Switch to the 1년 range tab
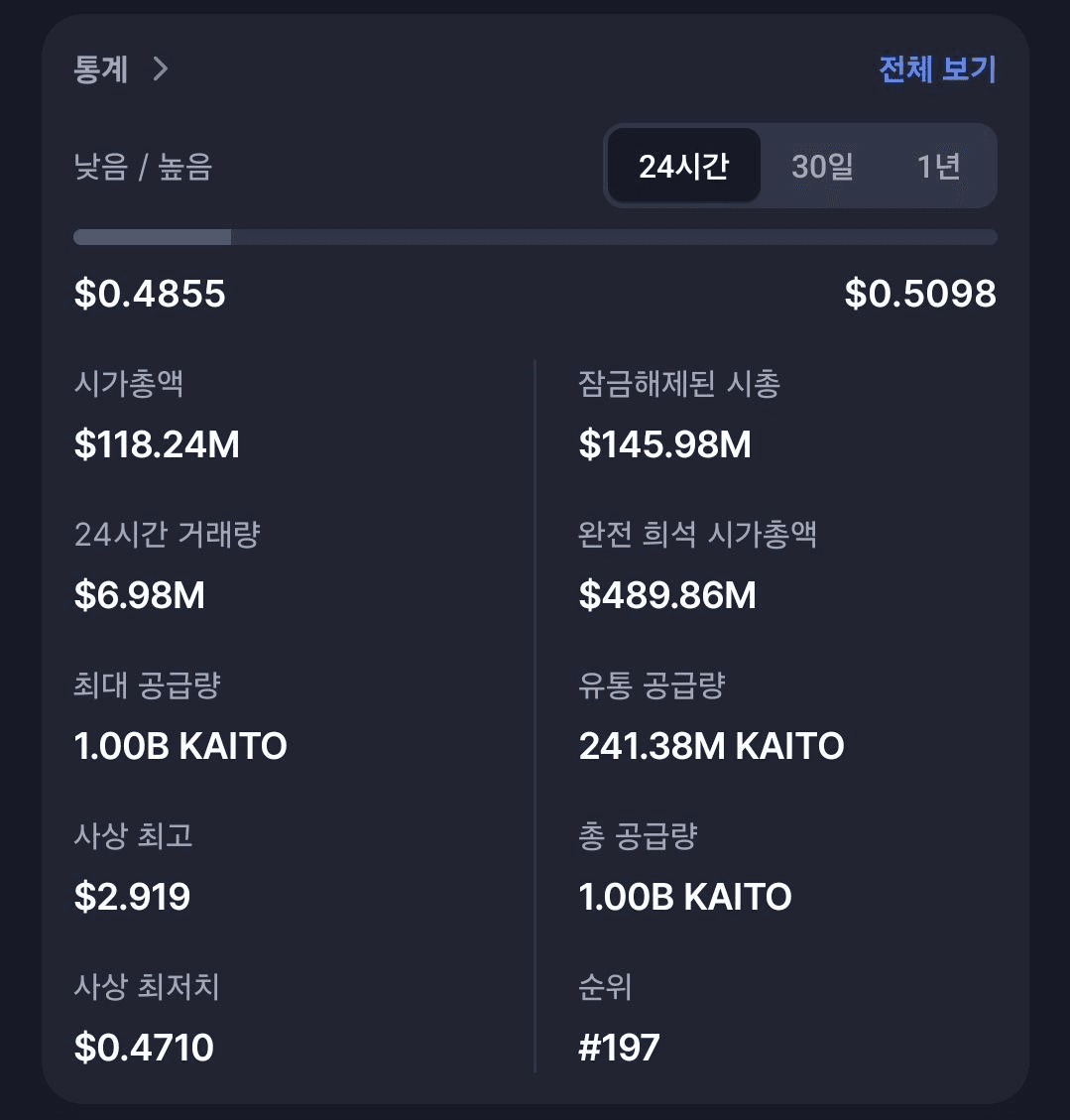The image size is (1070, 1120). coord(938,166)
